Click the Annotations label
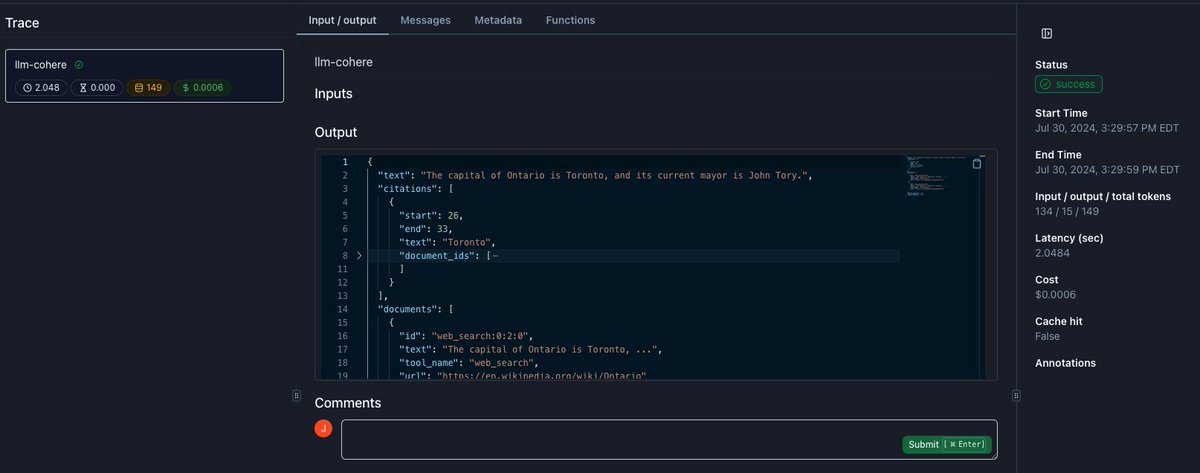Screen dimensions: 1200x473 click(x=1065, y=363)
